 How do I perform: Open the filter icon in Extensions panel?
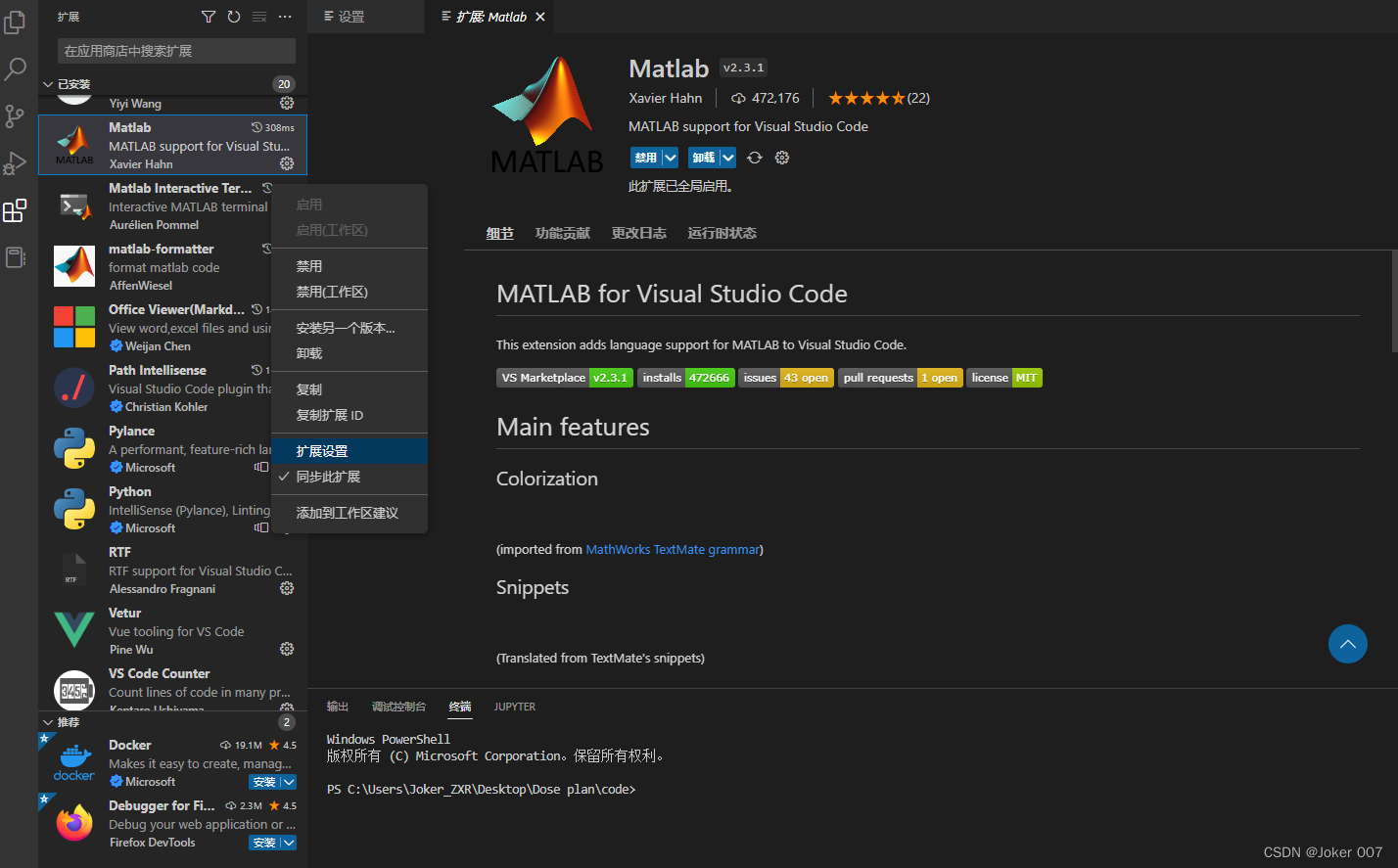coord(209,16)
